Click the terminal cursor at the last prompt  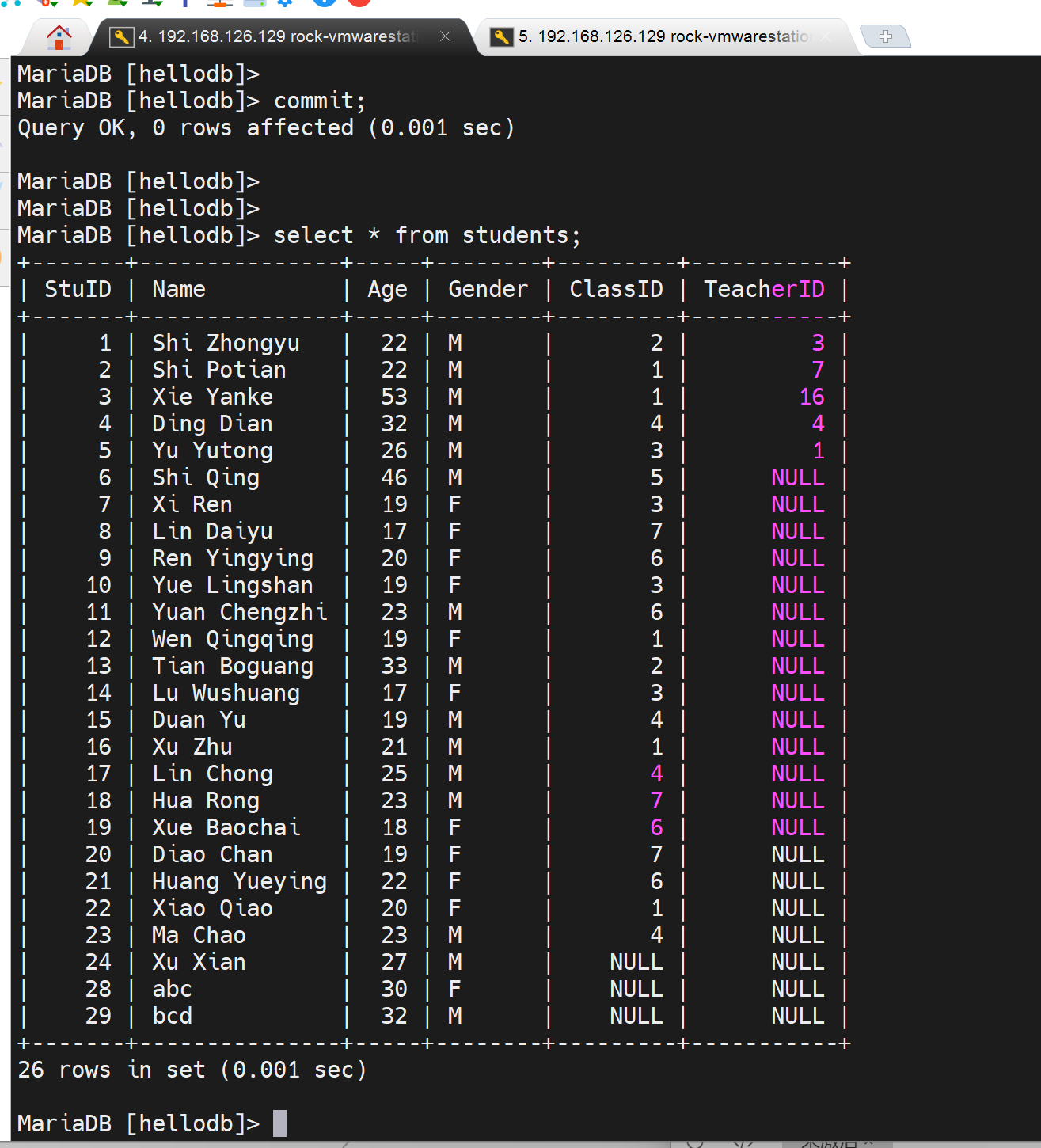[279, 1123]
